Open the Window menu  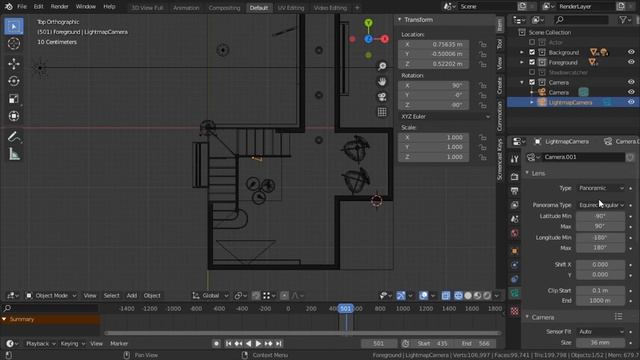tap(86, 7)
